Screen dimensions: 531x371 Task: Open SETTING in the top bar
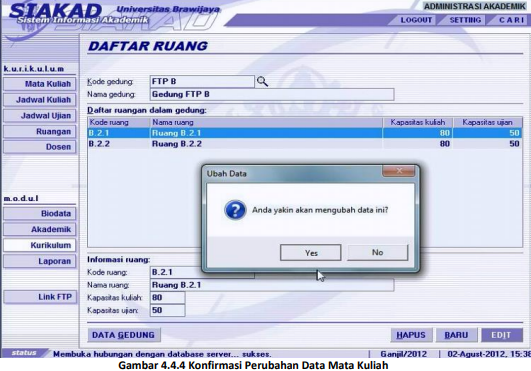click(465, 20)
